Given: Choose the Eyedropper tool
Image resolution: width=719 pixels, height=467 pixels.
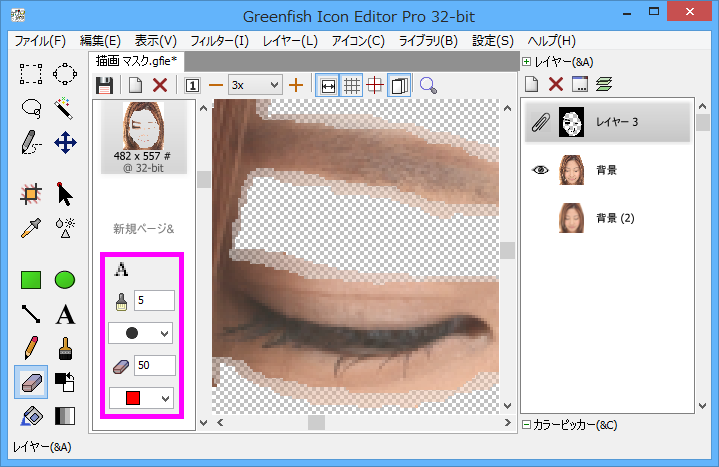Looking at the screenshot, I should [x=31, y=227].
